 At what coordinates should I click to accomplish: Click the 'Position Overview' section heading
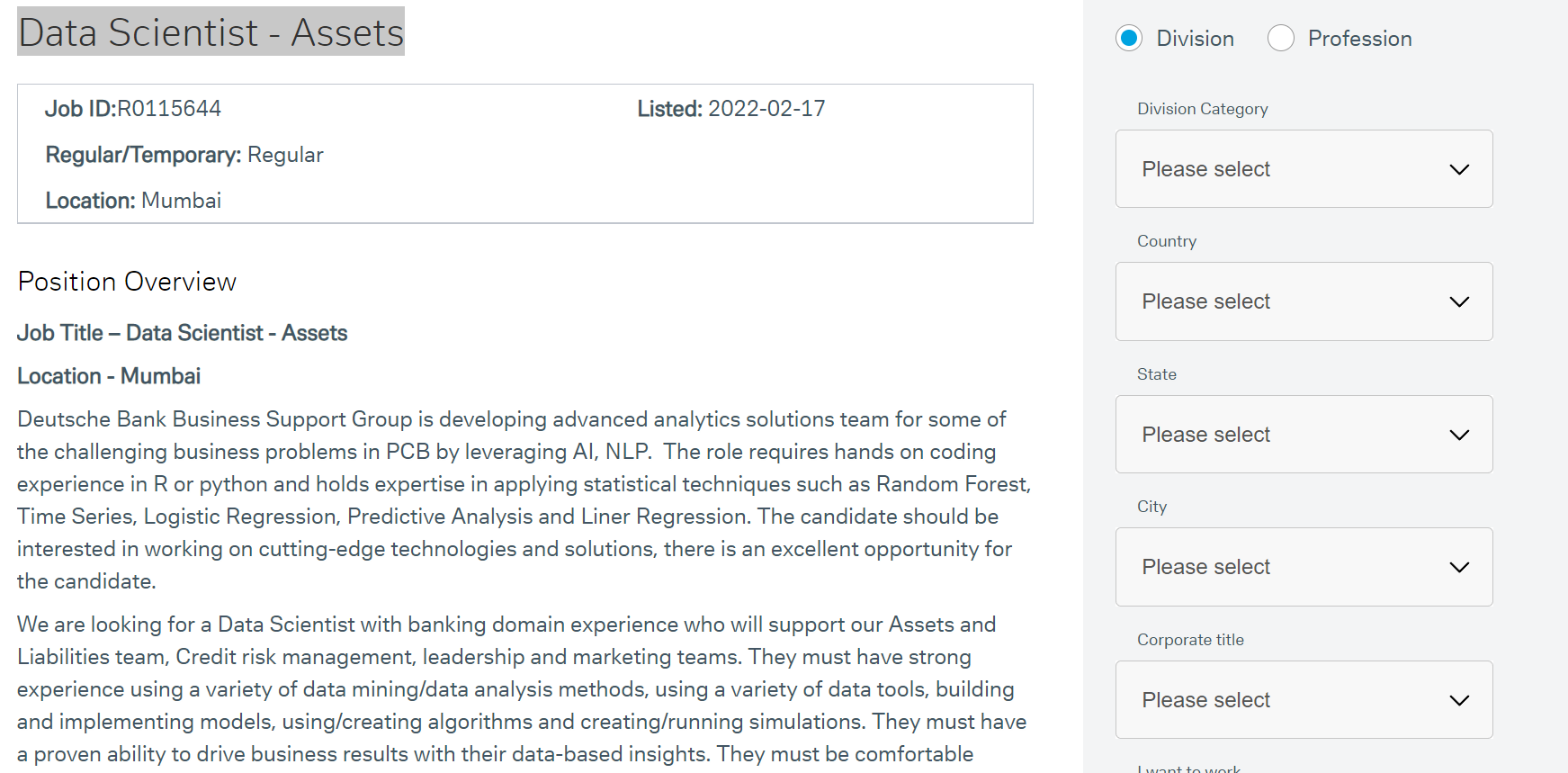tap(127, 282)
